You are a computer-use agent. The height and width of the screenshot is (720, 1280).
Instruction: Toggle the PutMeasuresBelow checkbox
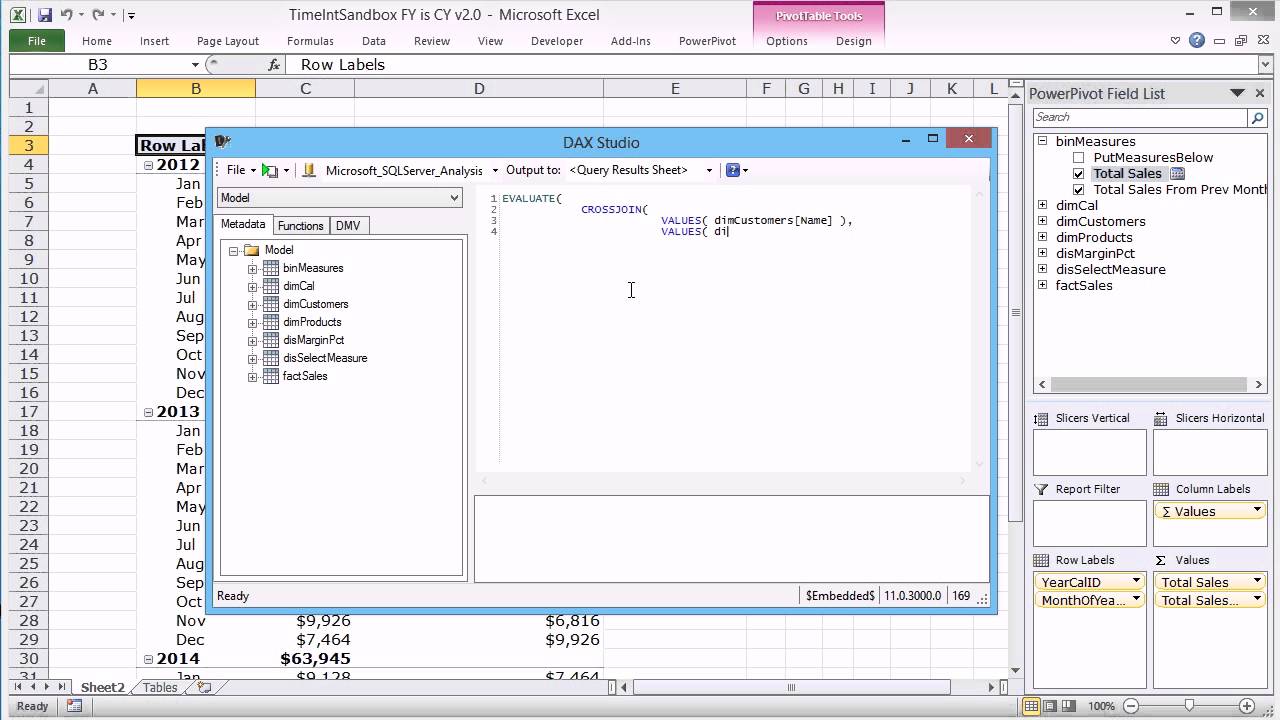coord(1078,157)
